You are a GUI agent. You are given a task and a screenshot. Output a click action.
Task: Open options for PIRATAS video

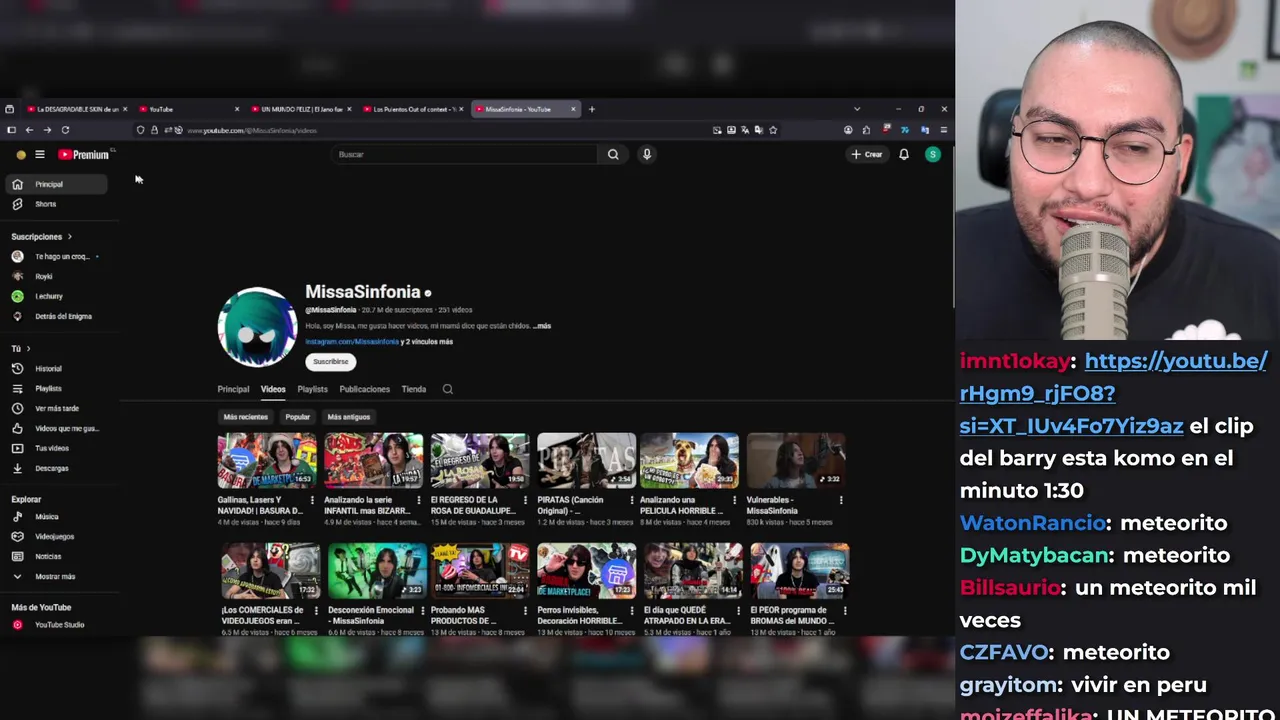tap(631, 500)
